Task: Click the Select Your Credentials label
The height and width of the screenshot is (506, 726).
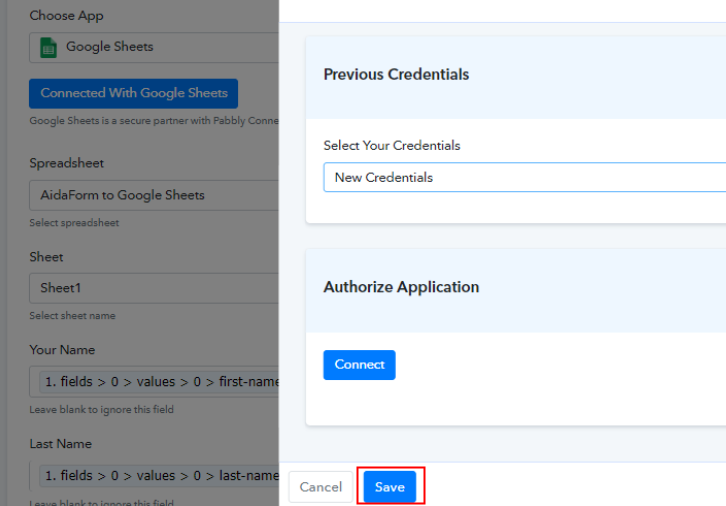Action: pyautogui.click(x=392, y=145)
